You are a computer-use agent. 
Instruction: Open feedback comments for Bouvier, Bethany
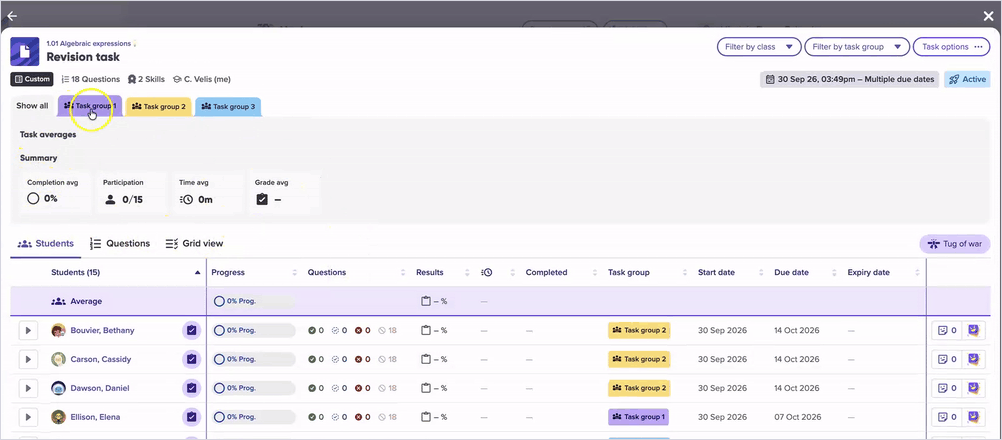[946, 331]
